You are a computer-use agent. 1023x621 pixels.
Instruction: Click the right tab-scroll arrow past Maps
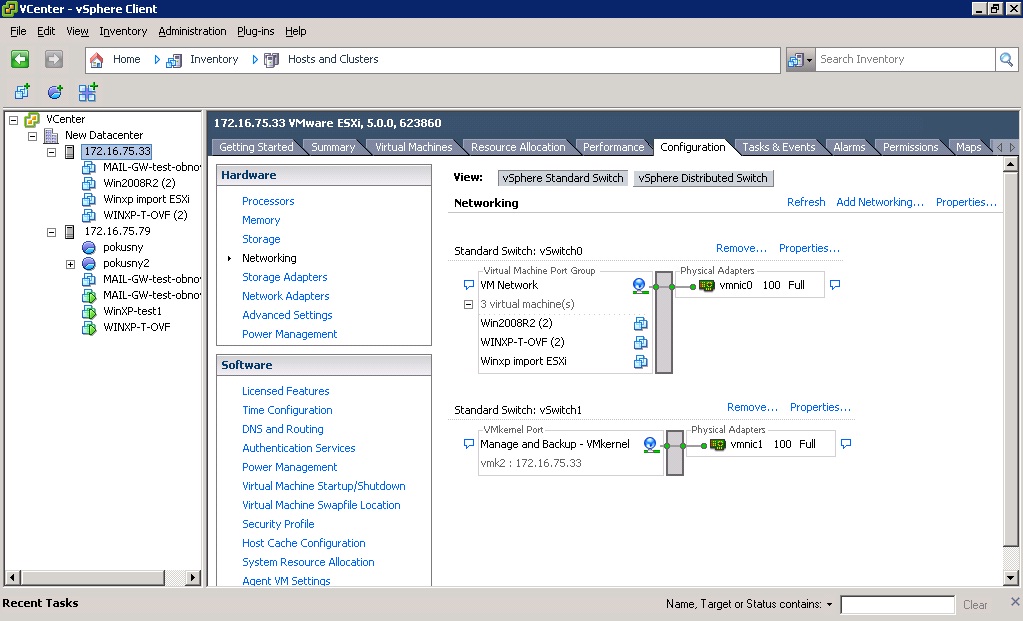click(1012, 147)
